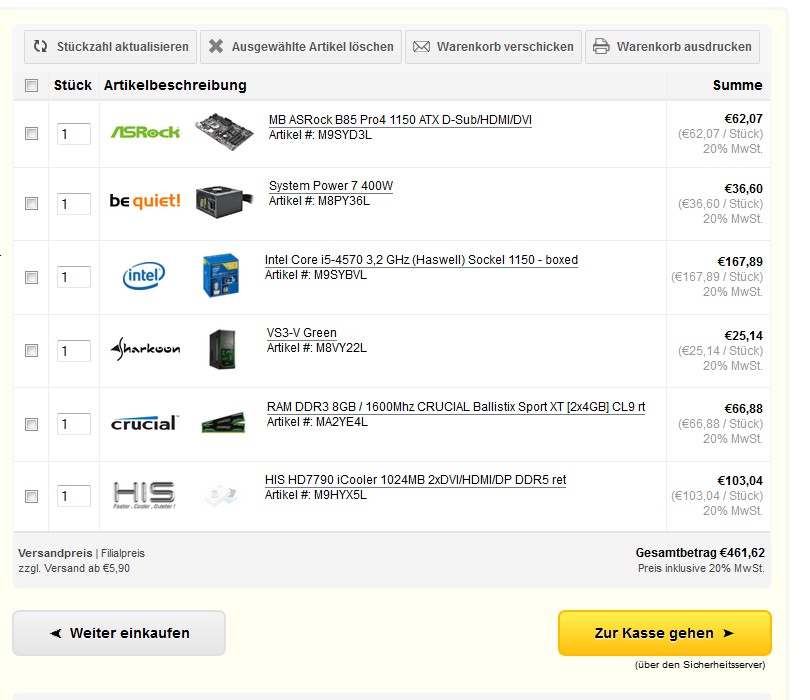The width and height of the screenshot is (810, 700).
Task: Switch to Filialpreis price view
Action: [x=123, y=553]
